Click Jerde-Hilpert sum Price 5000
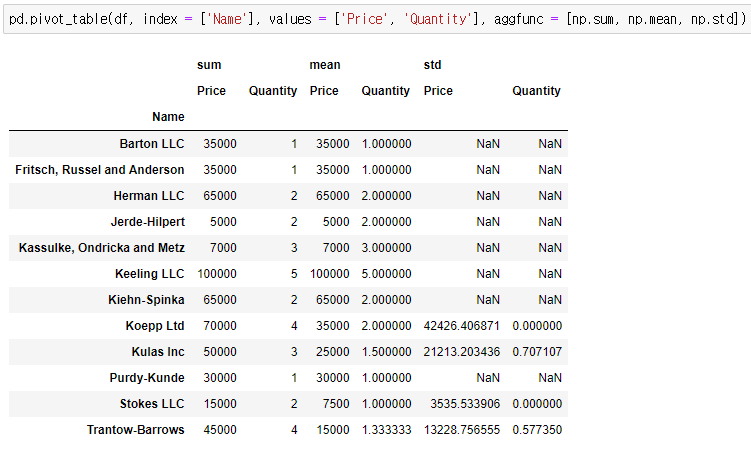The image size is (751, 450). [x=223, y=222]
